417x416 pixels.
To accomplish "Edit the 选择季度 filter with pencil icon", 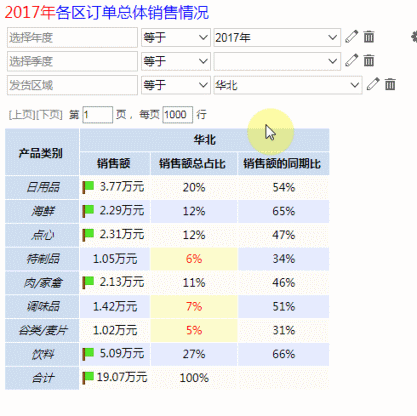I will tap(352, 60).
